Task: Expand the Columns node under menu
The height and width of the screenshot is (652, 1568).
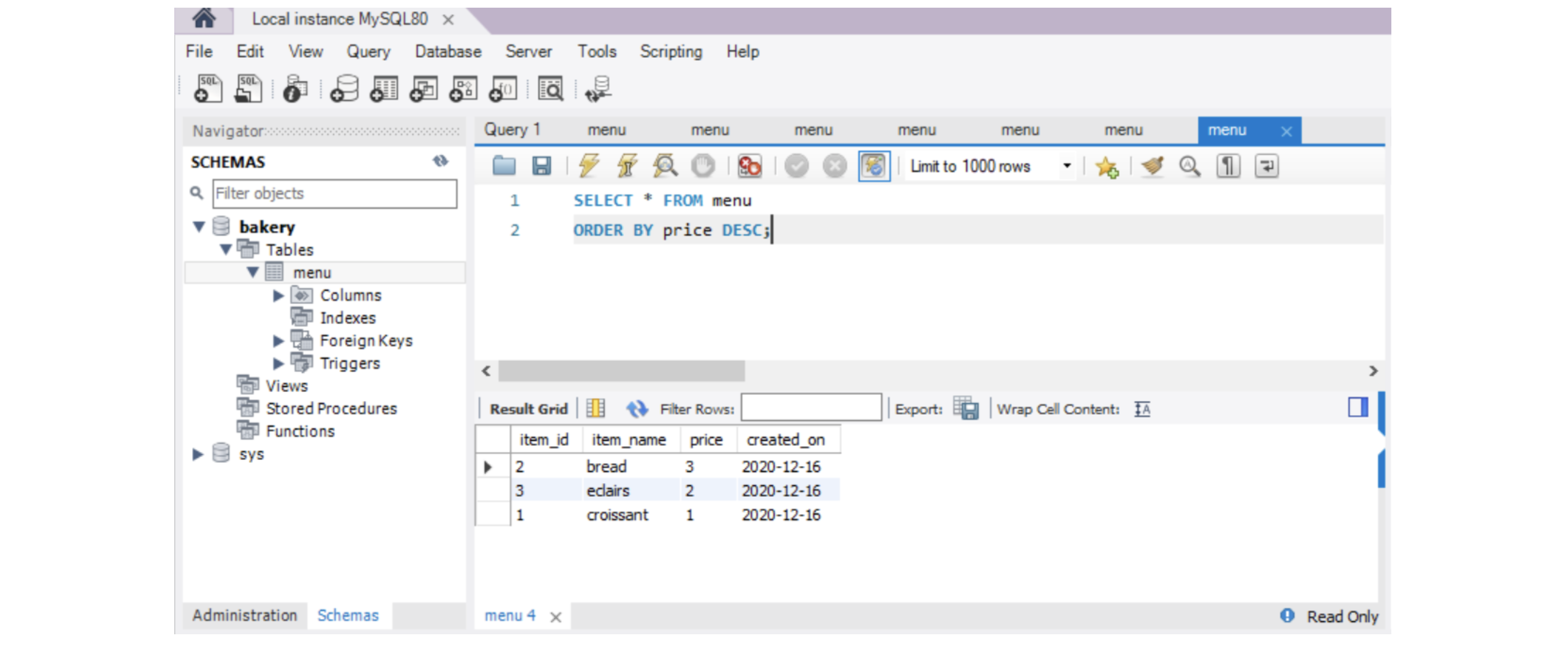Action: click(278, 296)
